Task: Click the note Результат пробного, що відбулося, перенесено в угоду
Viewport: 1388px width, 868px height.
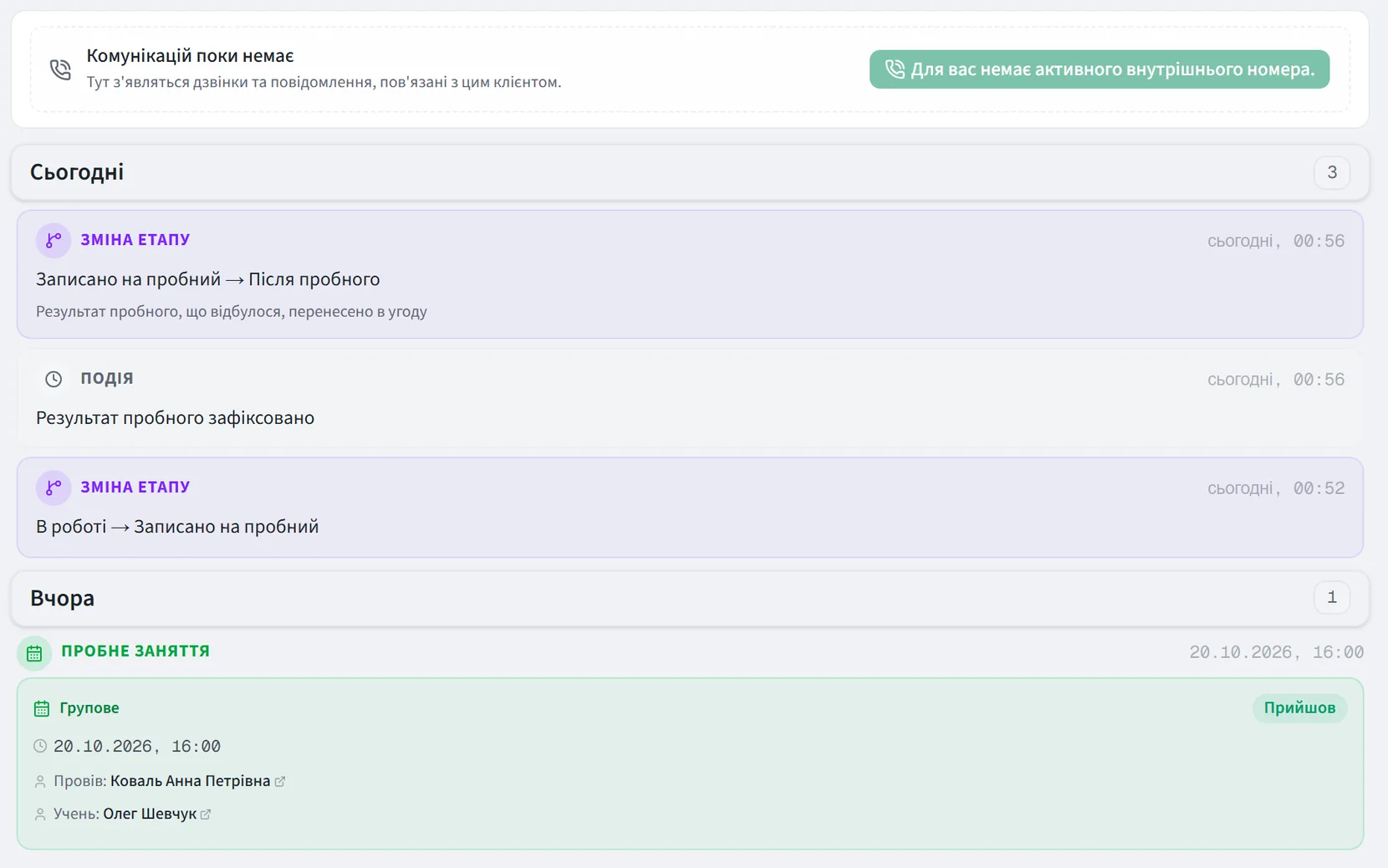Action: [x=232, y=311]
